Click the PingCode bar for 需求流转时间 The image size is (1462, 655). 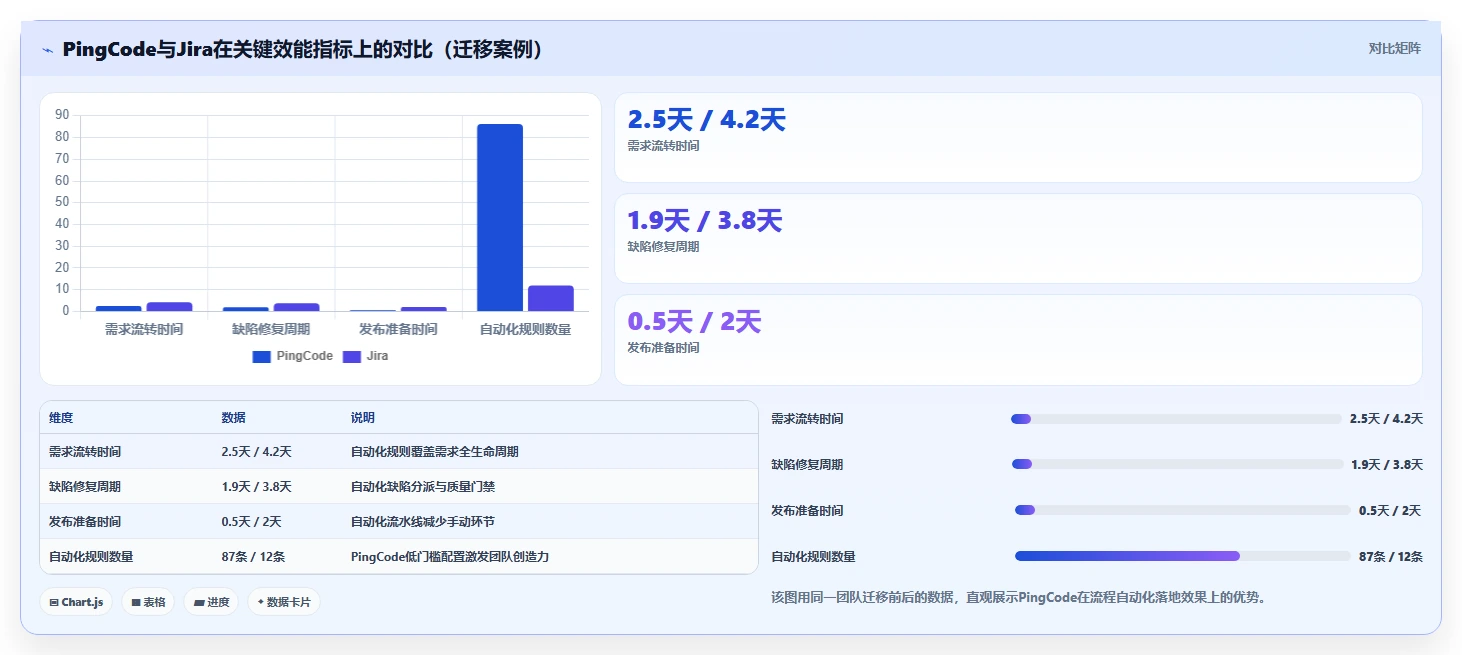(x=118, y=308)
